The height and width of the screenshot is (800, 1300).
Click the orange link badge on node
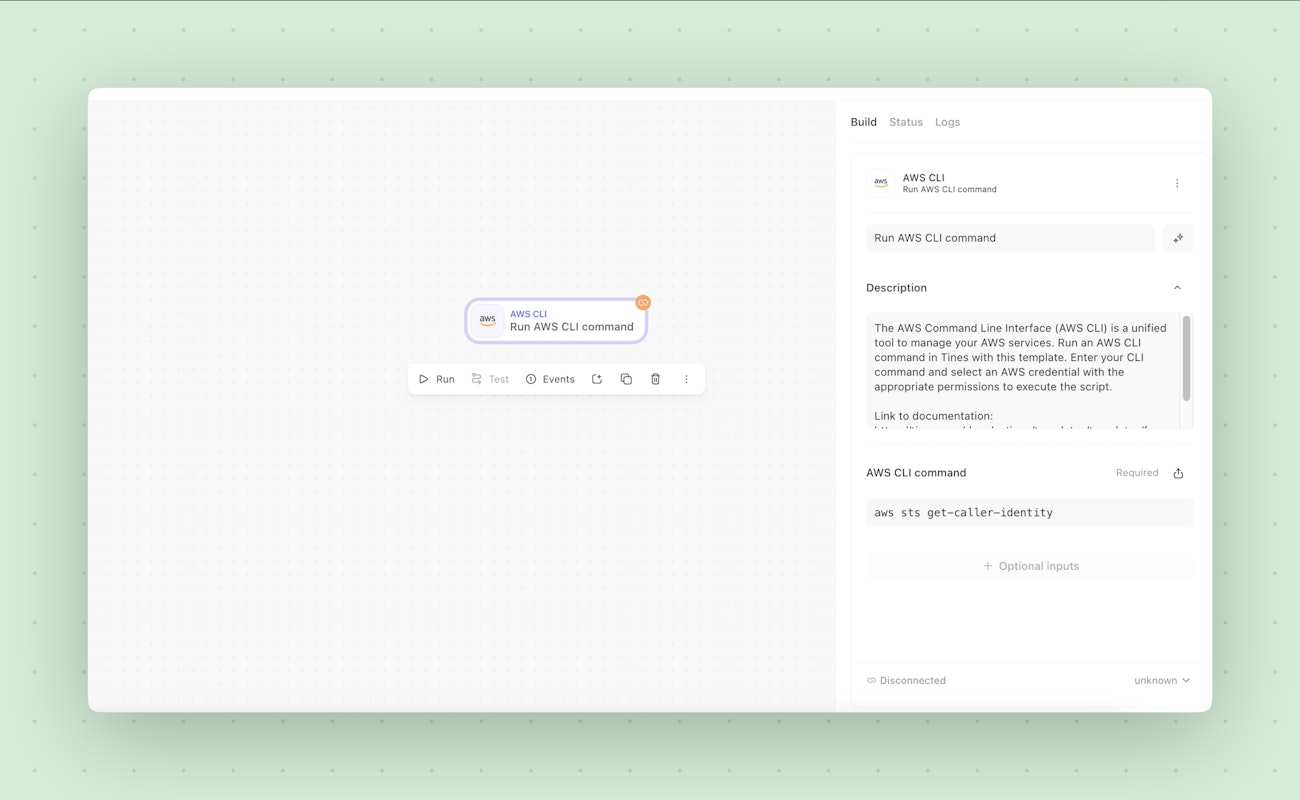click(x=643, y=302)
